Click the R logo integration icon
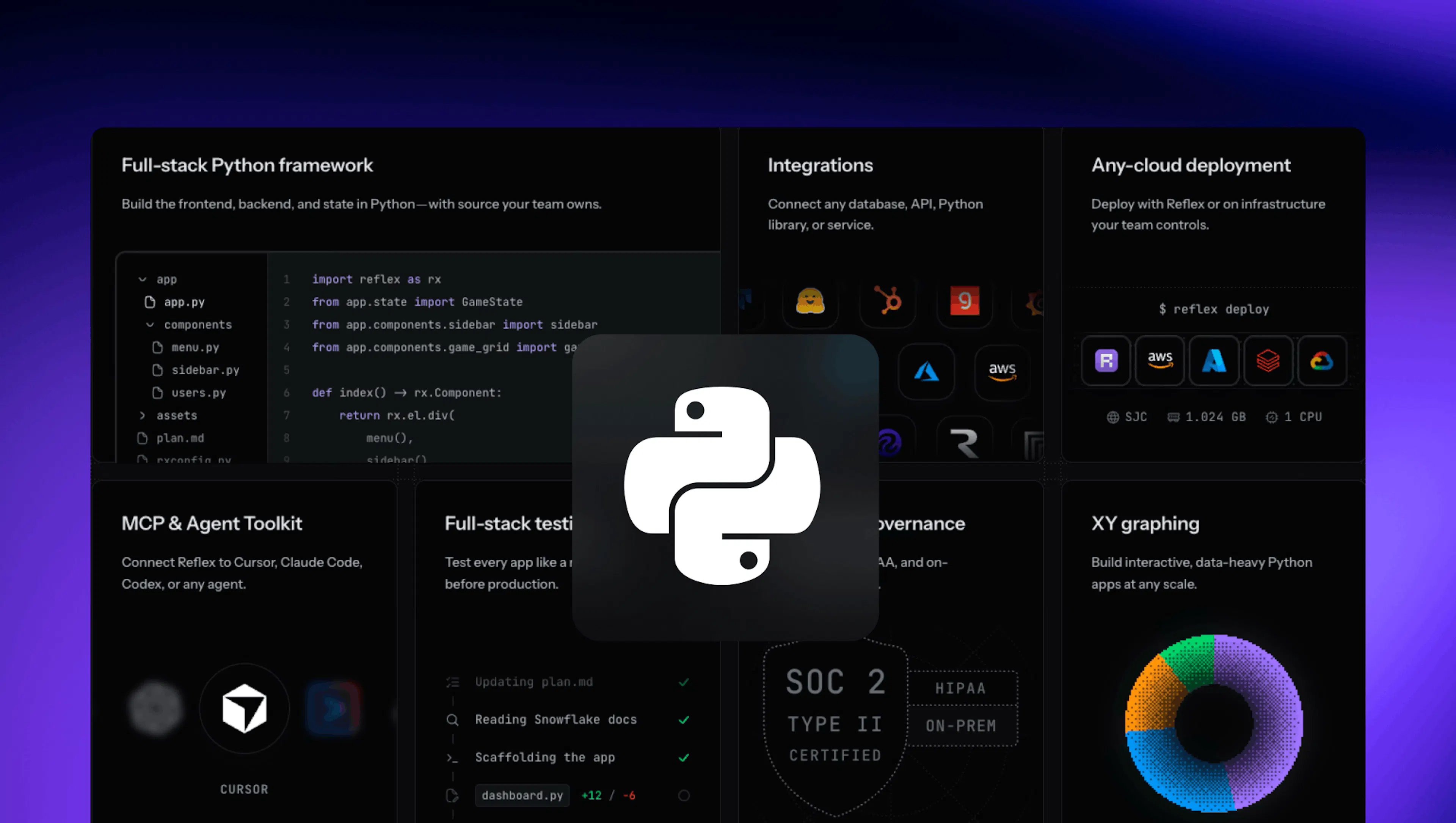This screenshot has height=823, width=1456. pos(964,443)
